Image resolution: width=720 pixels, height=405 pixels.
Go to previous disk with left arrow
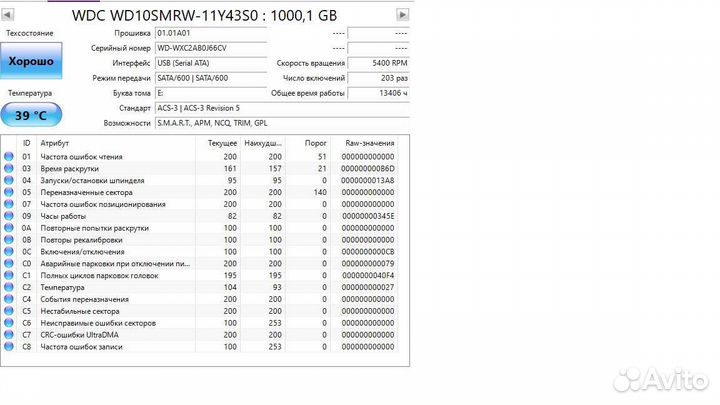tap(7, 15)
